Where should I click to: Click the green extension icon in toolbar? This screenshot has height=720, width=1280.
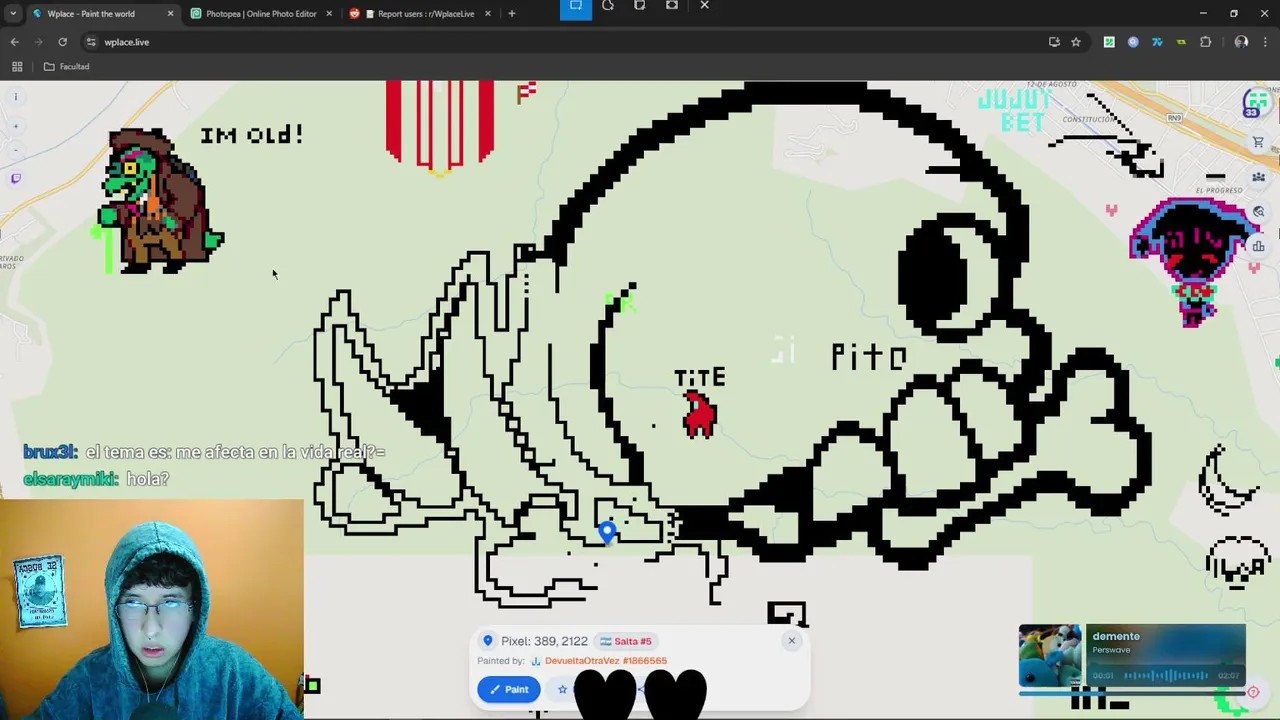click(1109, 42)
